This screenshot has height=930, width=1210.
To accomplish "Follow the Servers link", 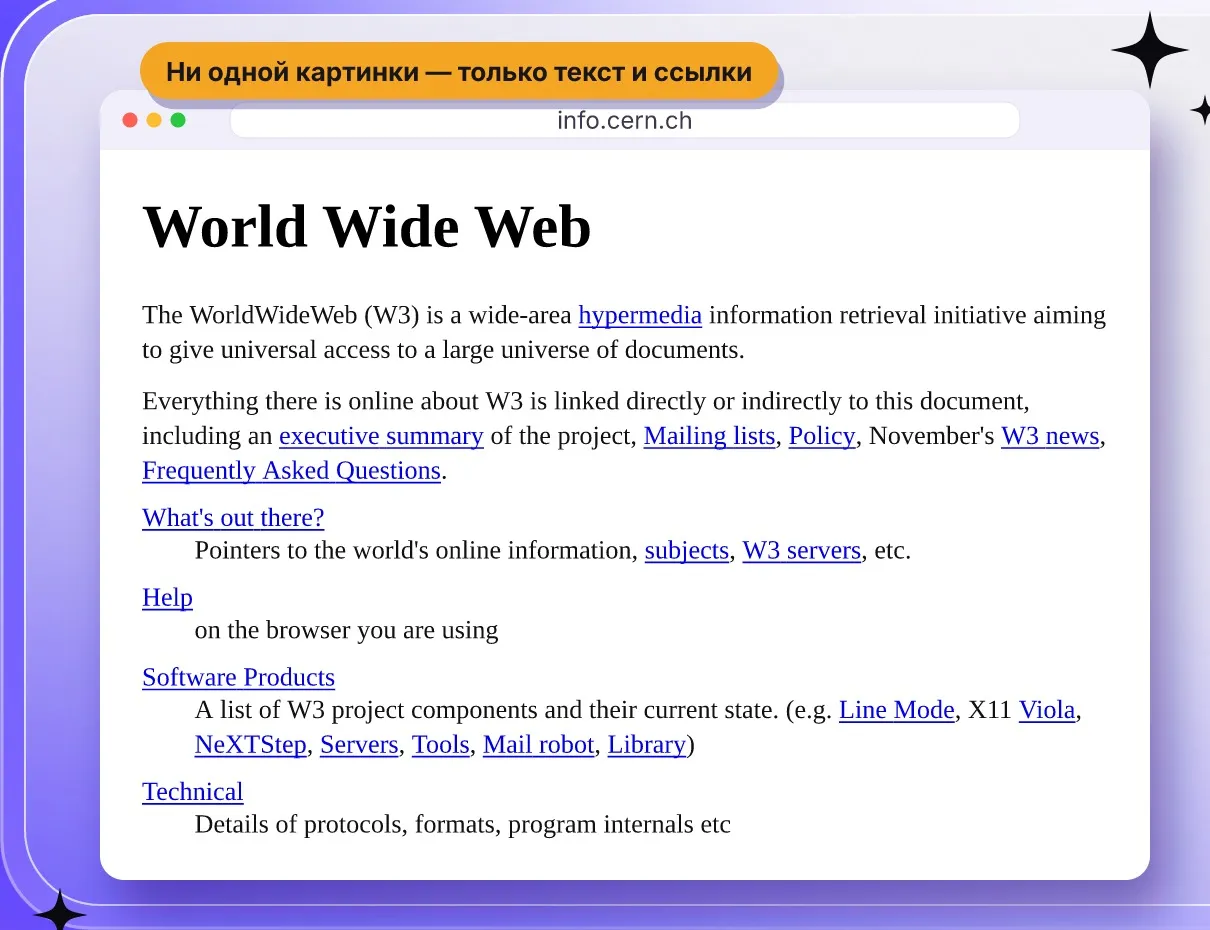I will point(359,745).
